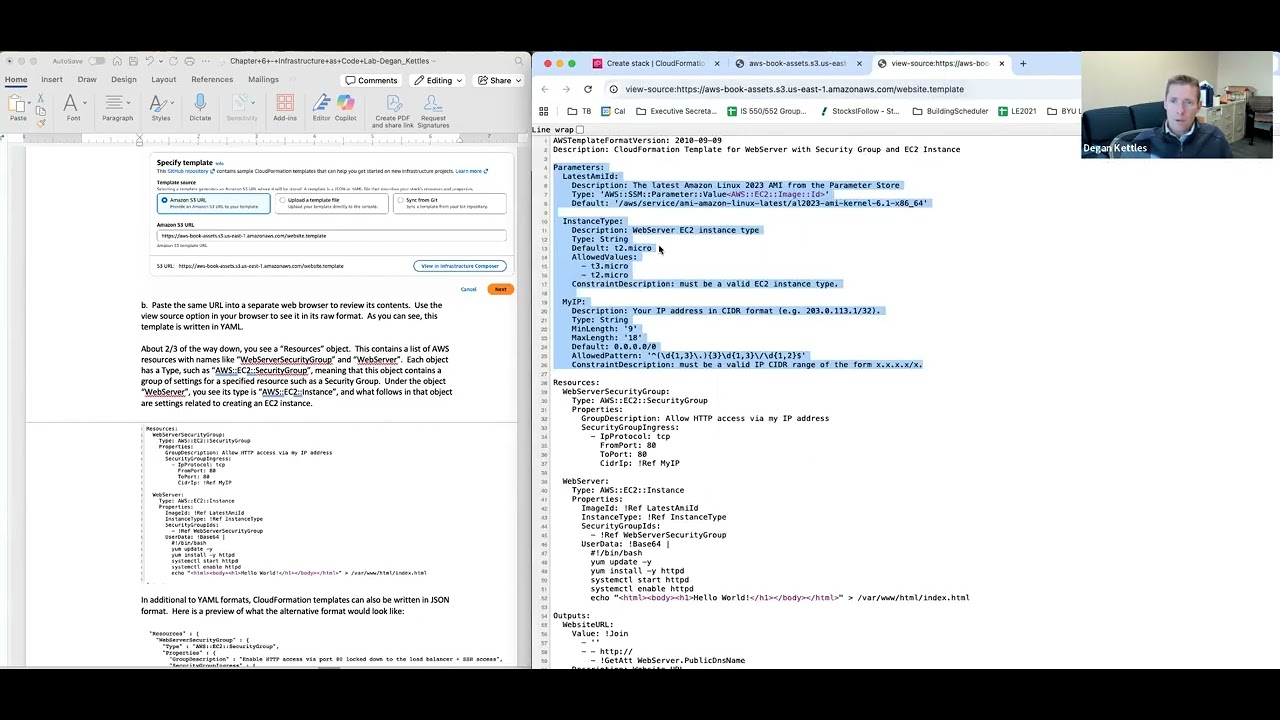
Task: Switch to the Insert ribbon tab
Action: pyautogui.click(x=52, y=80)
